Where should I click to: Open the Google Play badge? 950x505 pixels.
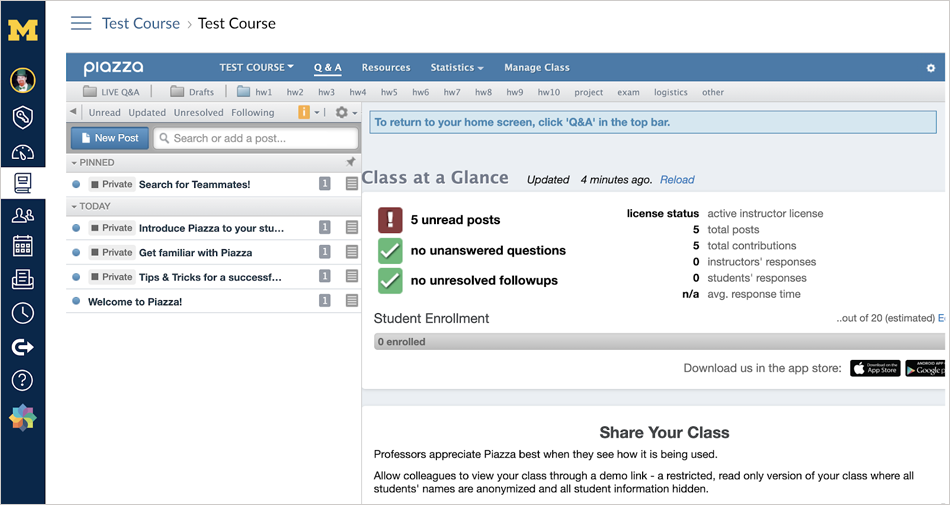(925, 368)
